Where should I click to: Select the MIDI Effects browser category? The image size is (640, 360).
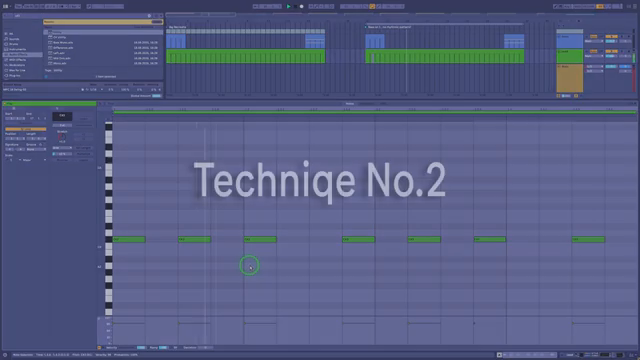point(17,60)
